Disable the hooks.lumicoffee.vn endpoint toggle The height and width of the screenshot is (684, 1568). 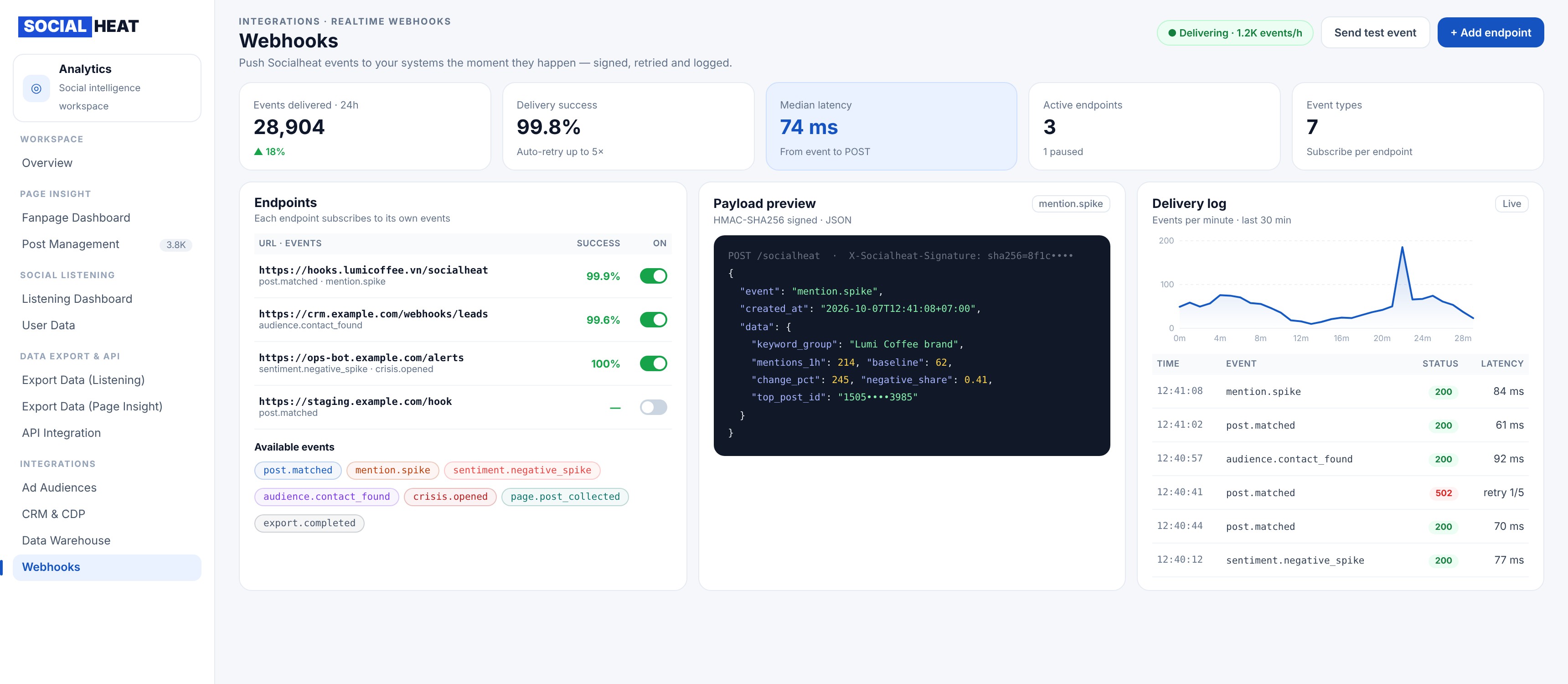coord(653,276)
